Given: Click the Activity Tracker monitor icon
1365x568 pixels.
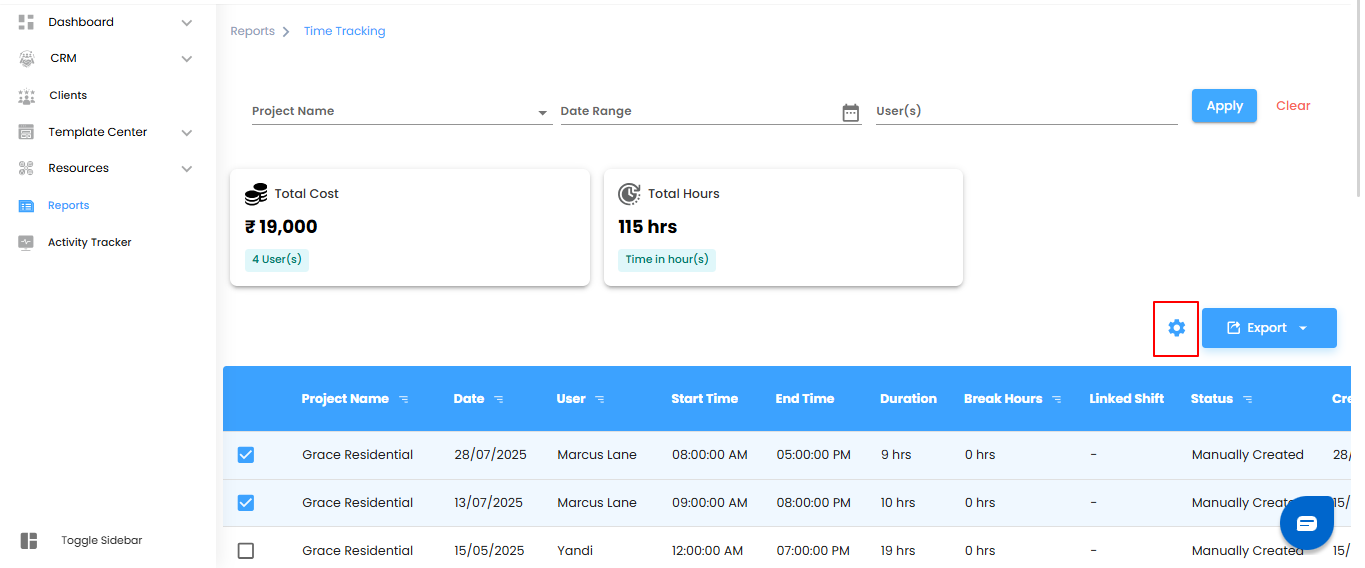Looking at the screenshot, I should pos(27,243).
